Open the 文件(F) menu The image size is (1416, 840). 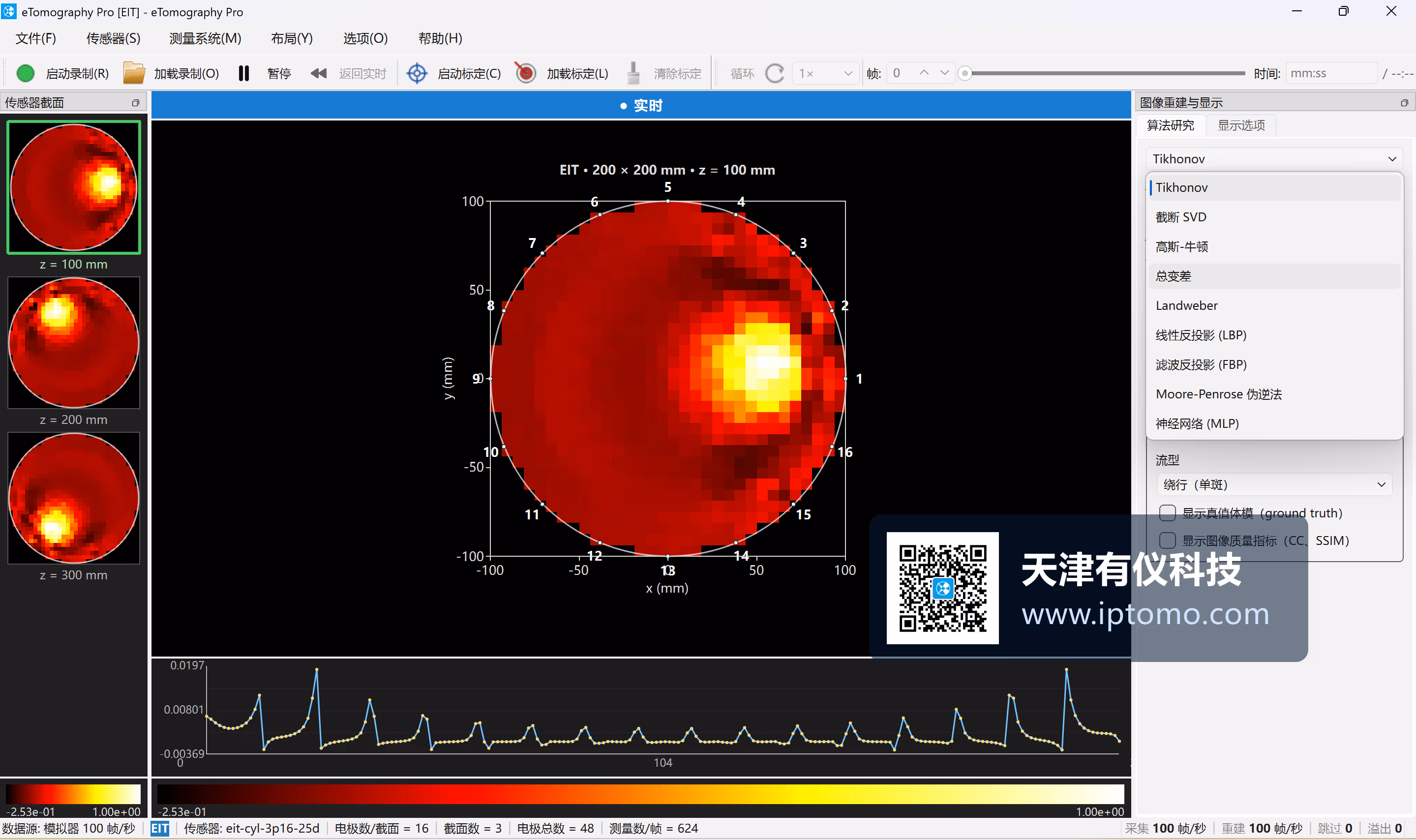35,38
